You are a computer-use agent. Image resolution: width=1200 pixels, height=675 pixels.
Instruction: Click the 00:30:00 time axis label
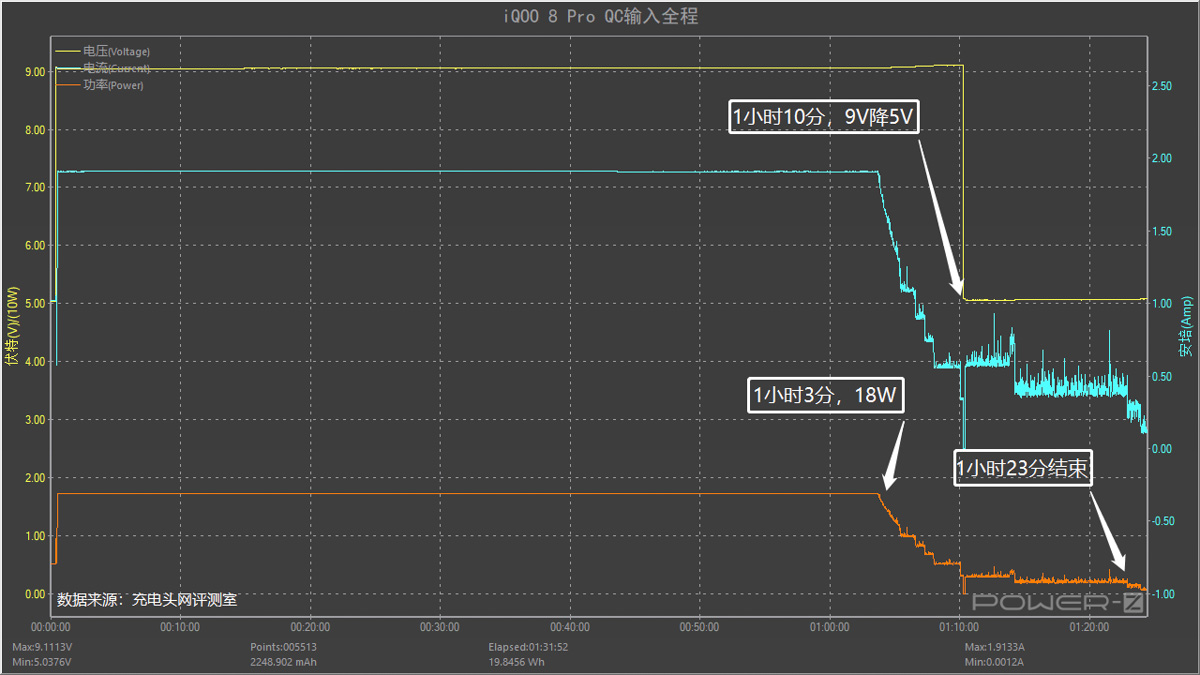pos(439,628)
